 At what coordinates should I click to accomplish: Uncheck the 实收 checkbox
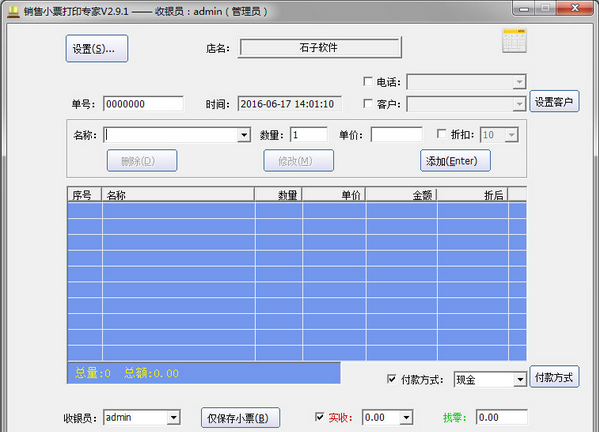click(x=319, y=417)
